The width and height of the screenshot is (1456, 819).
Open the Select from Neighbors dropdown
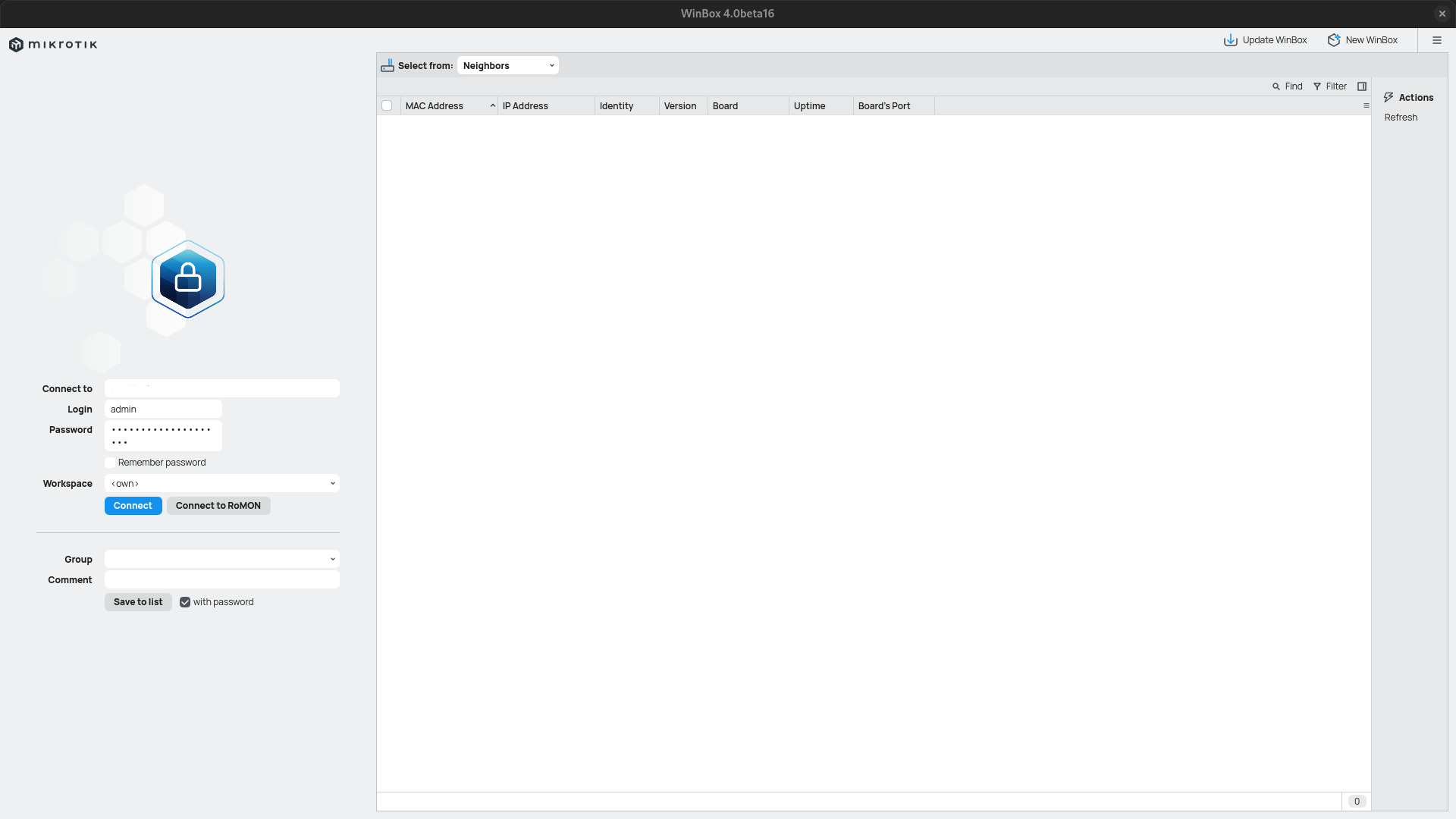tap(508, 66)
